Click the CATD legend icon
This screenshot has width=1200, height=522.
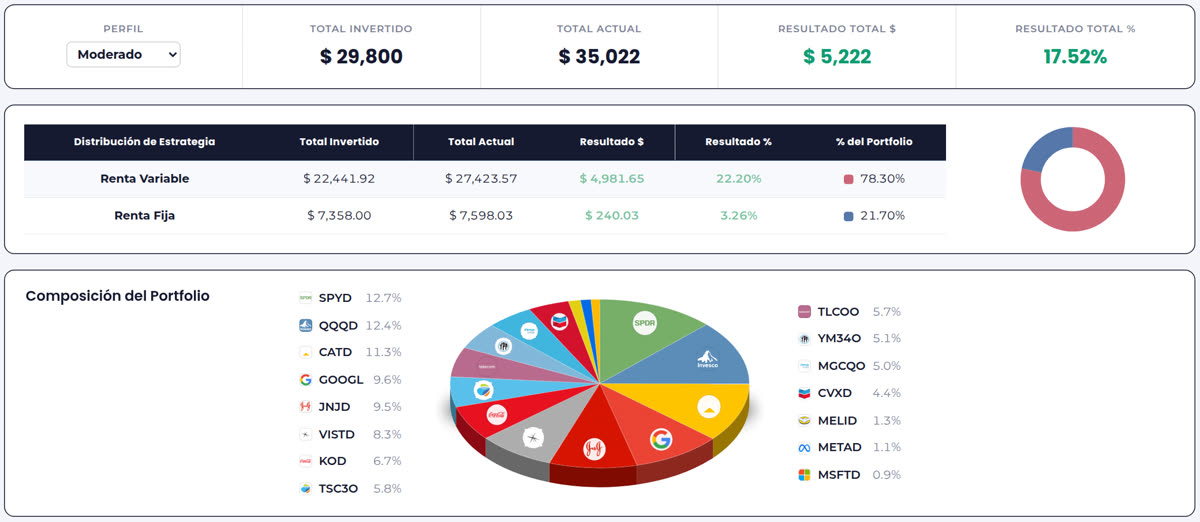click(306, 352)
